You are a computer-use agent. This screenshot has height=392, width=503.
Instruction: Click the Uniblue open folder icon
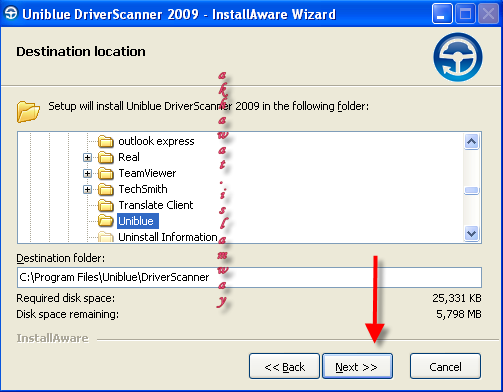coord(106,221)
